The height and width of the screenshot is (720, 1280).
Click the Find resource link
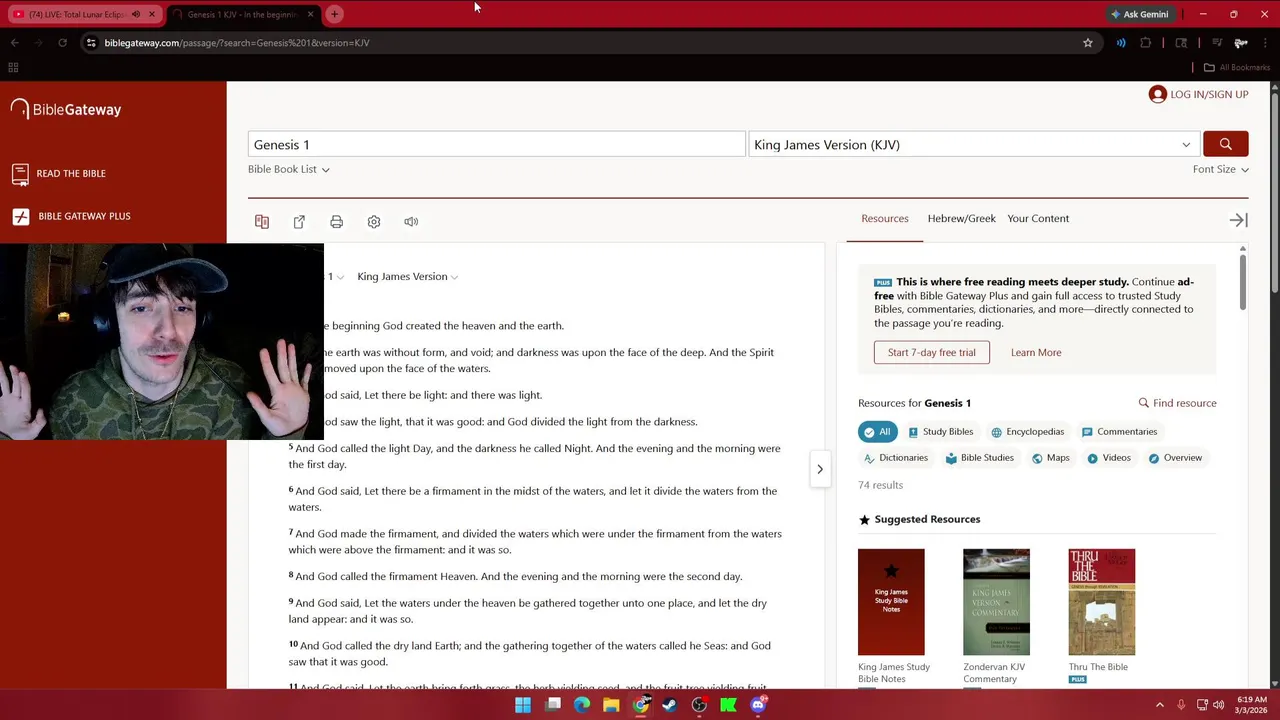1177,403
